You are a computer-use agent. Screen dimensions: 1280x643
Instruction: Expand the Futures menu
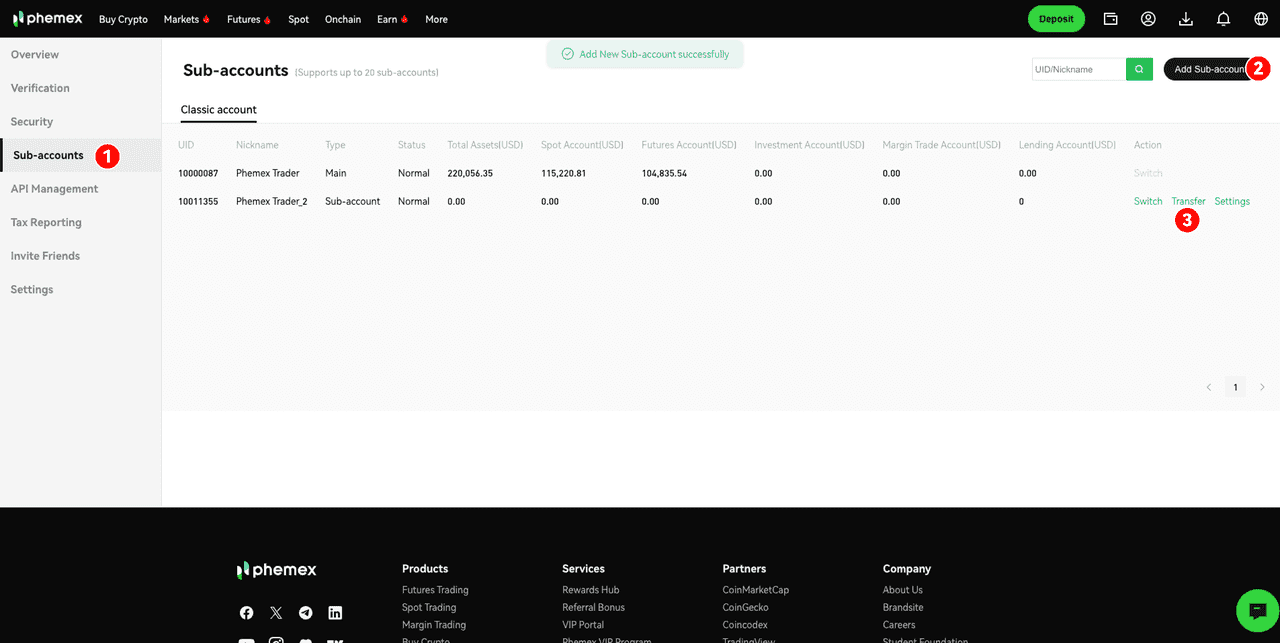(x=249, y=19)
